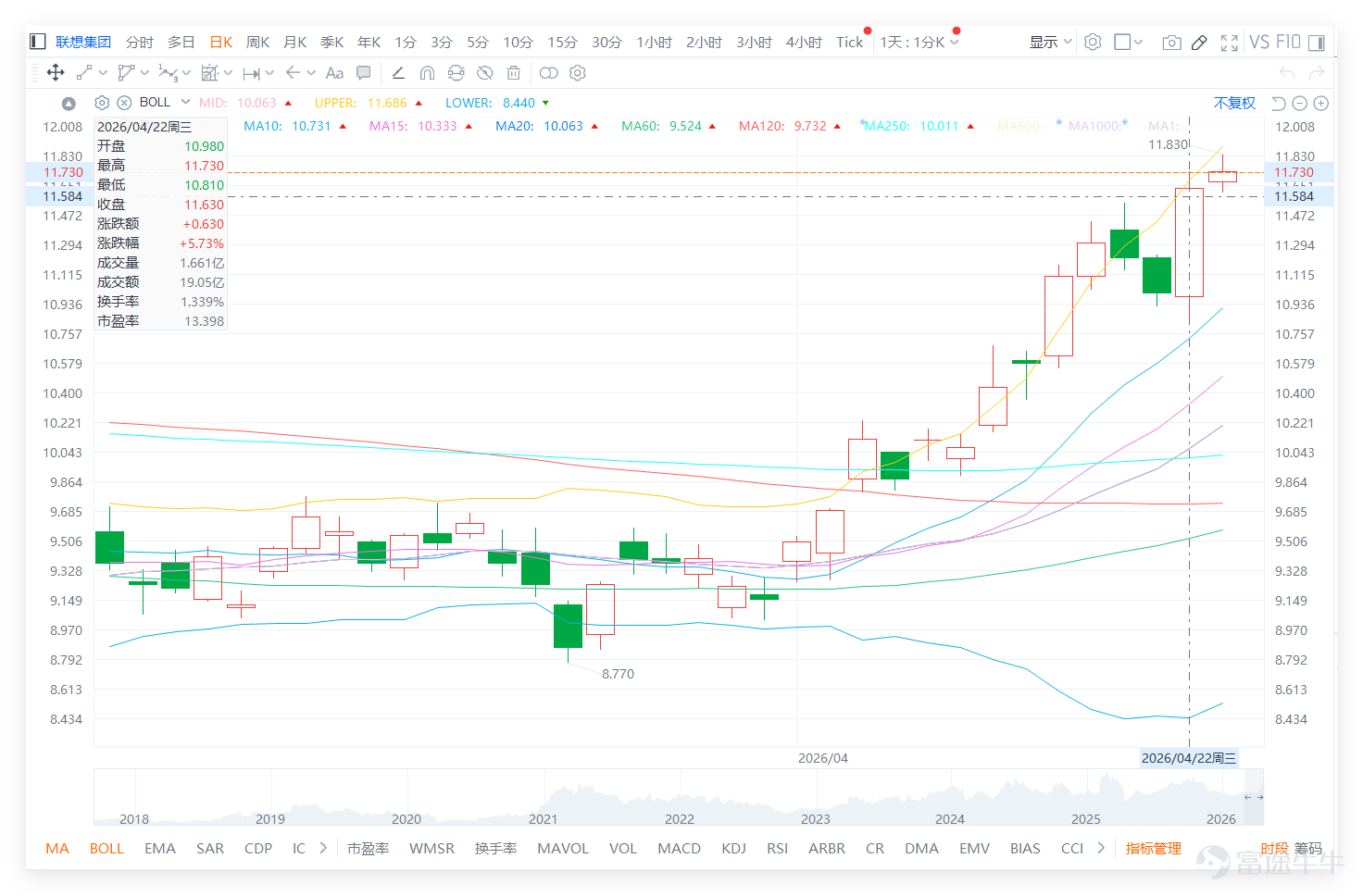Screen dimensions: 1363x896
Task: Open the 显示 display dropdown
Action: (1051, 42)
